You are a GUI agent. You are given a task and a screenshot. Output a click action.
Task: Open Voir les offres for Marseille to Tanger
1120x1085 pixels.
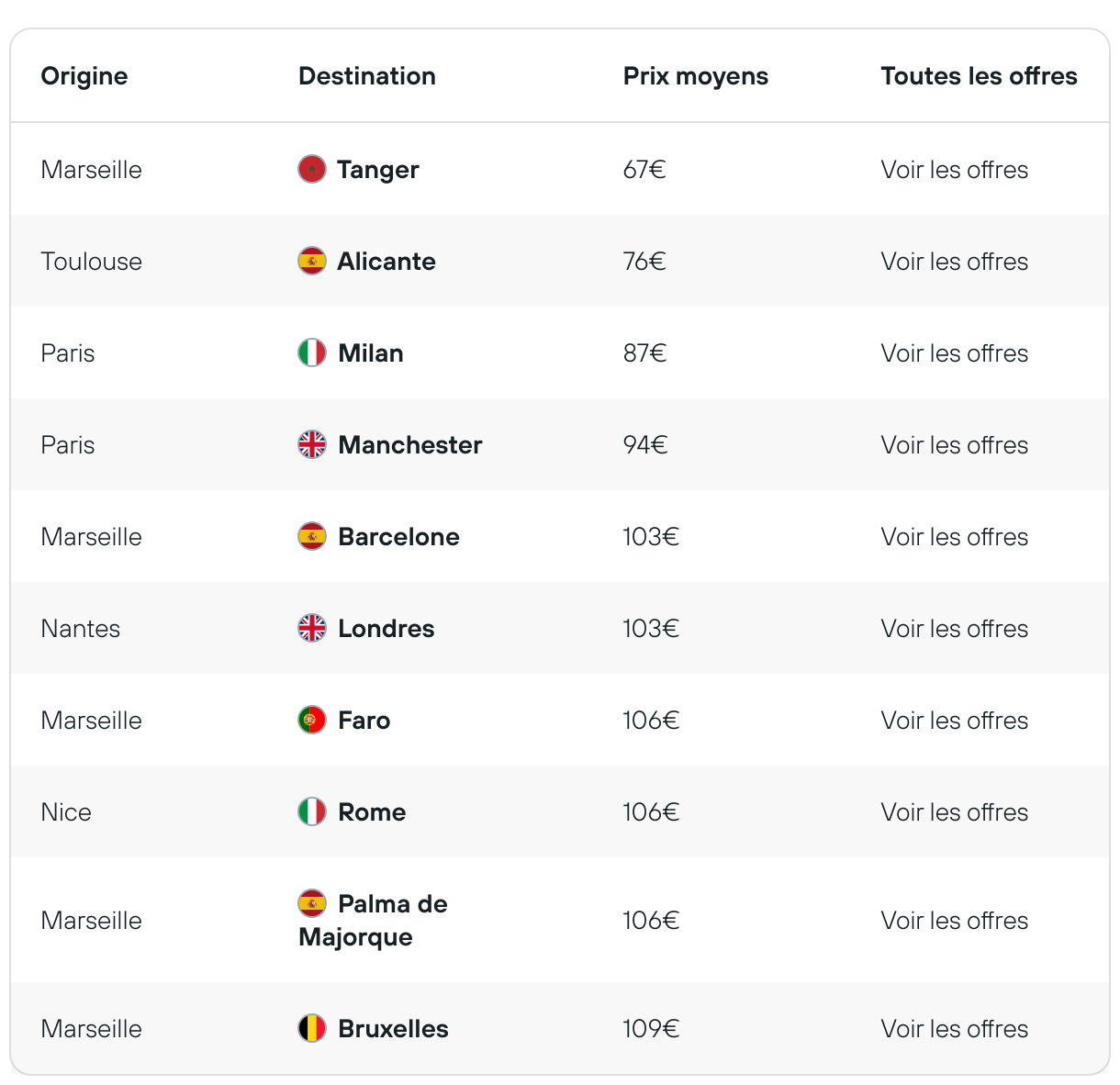click(x=954, y=170)
